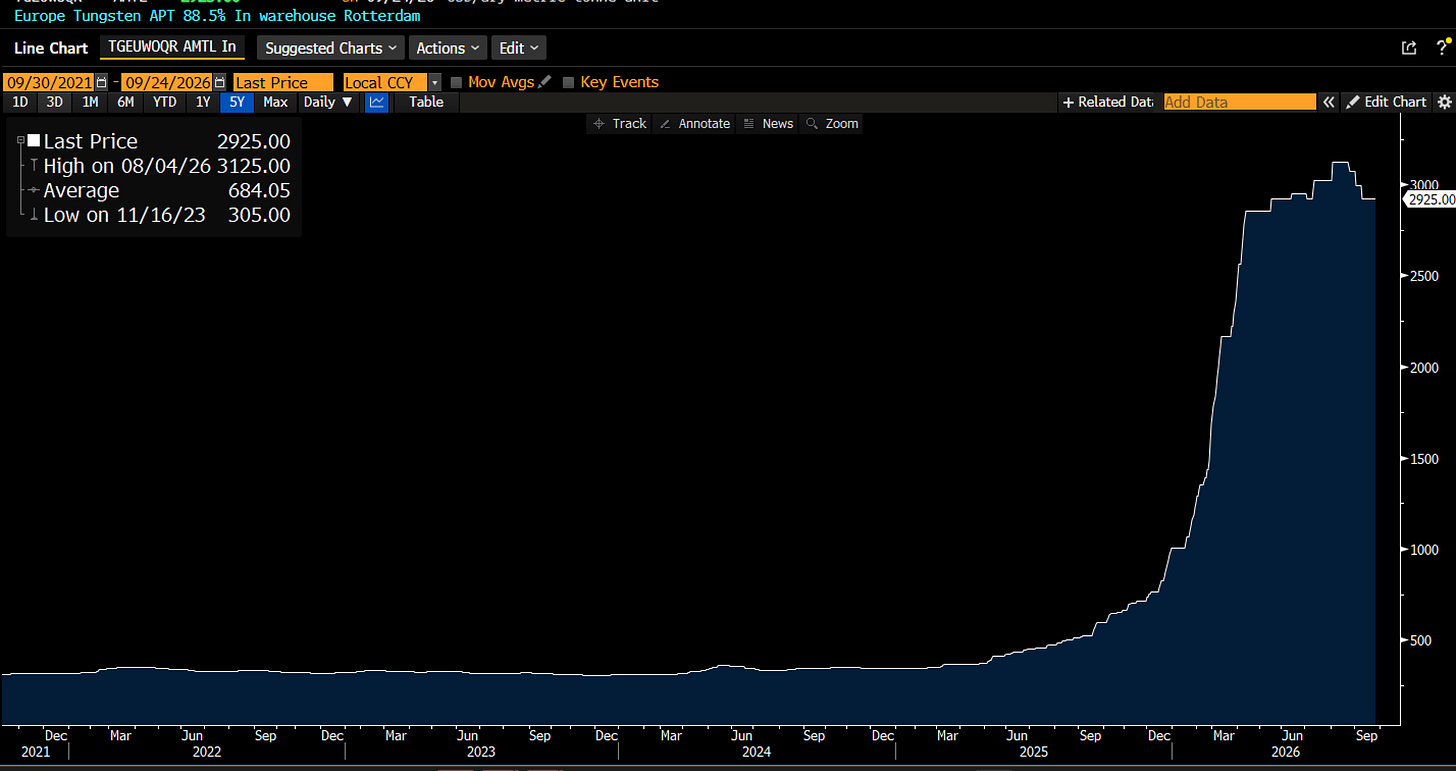Open the export/share icon at top right
Screen dimensions: 1456x771
point(1409,47)
